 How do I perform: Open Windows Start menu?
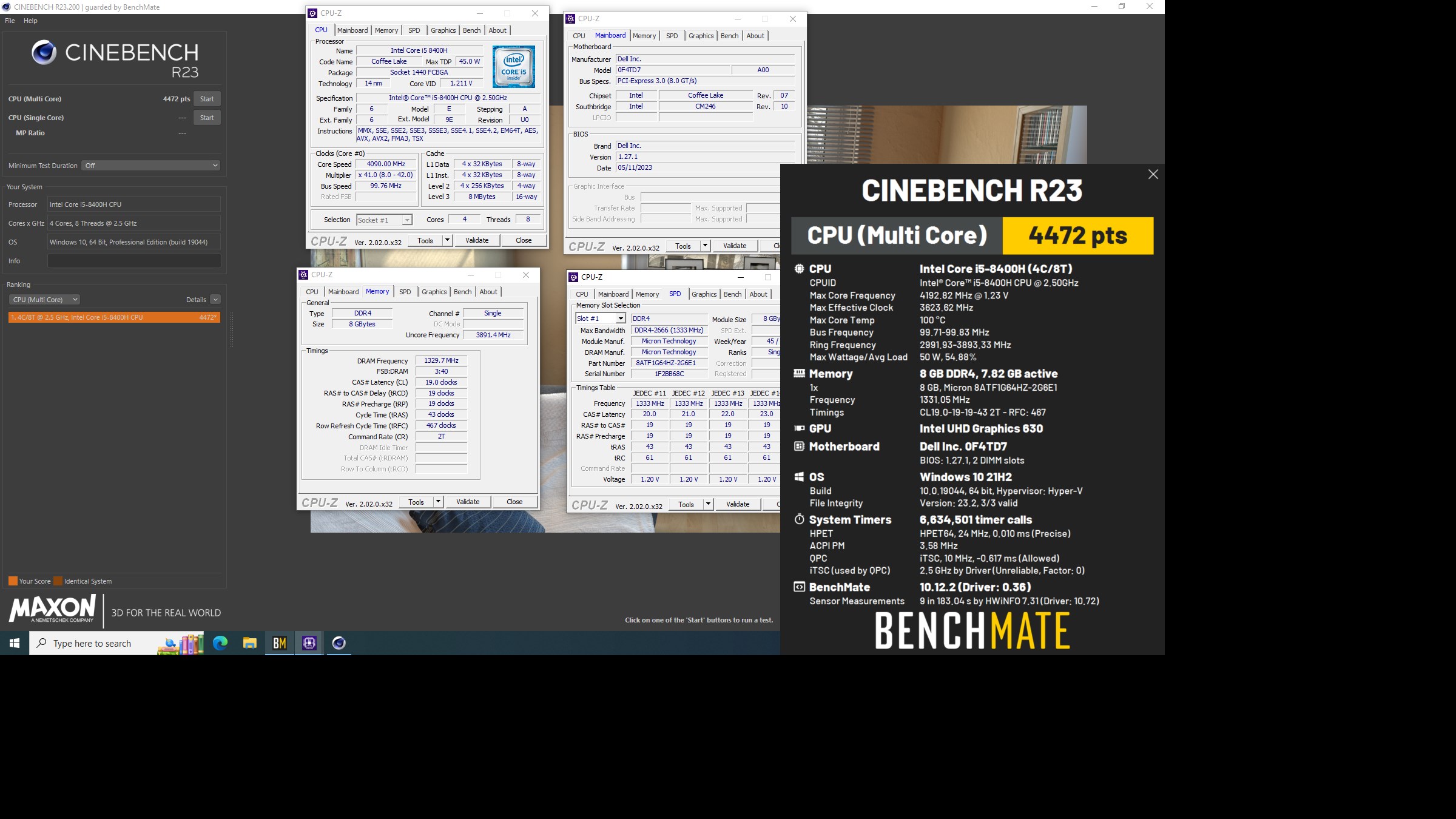click(15, 643)
